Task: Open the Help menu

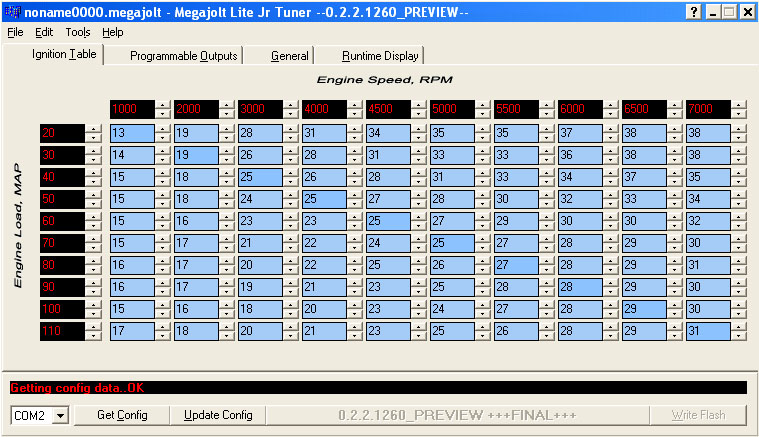Action: pyautogui.click(x=113, y=32)
